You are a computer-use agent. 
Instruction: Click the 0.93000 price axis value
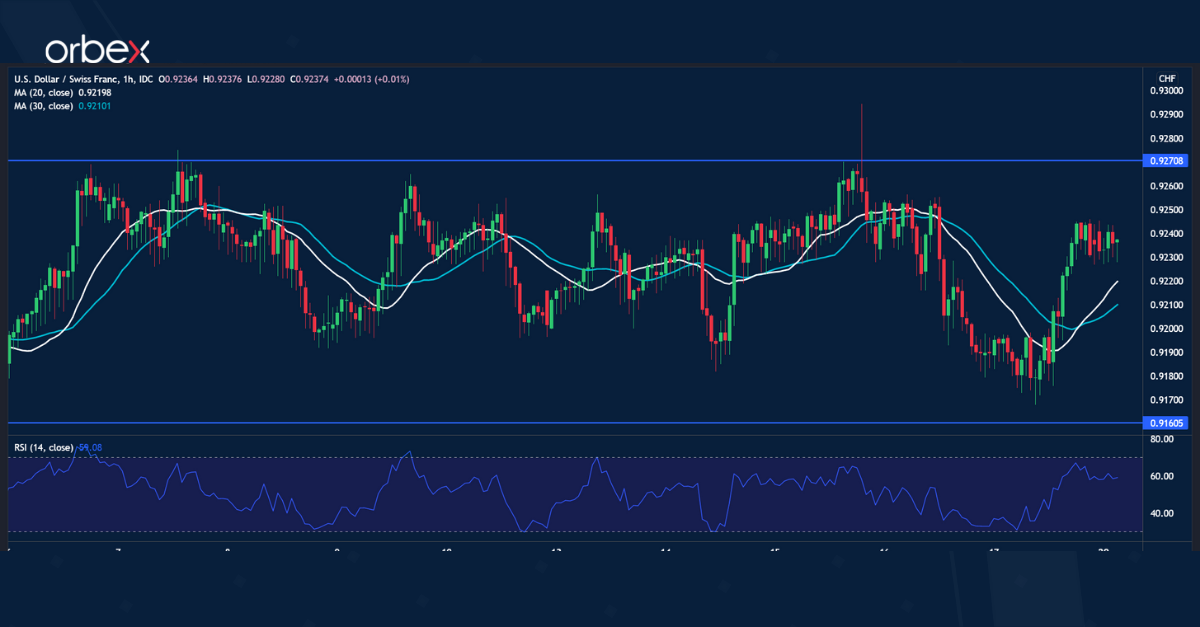[1166, 91]
